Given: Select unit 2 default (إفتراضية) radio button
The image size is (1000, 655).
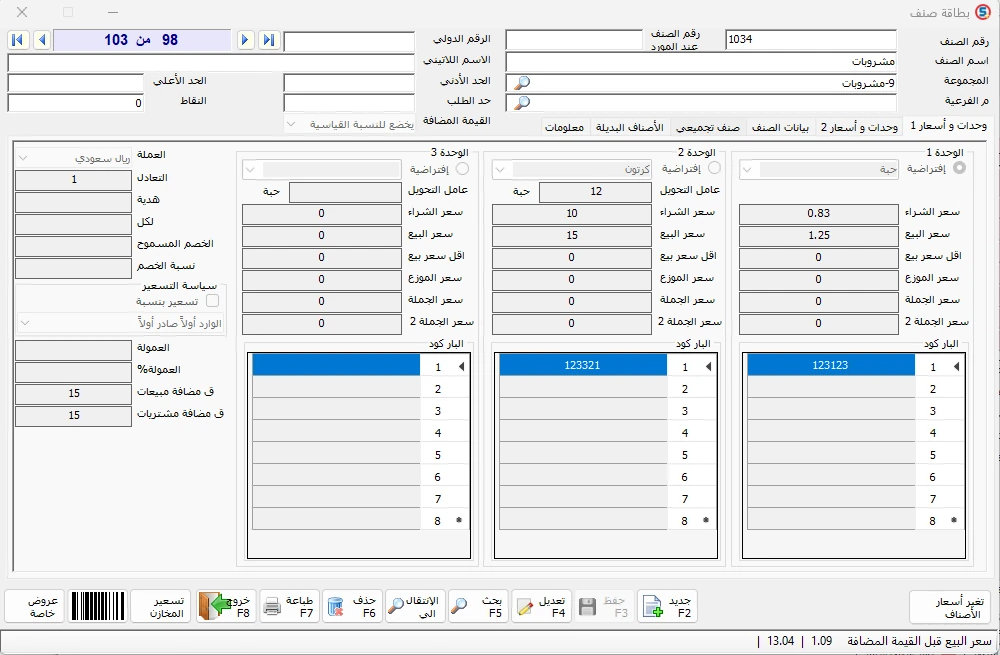Looking at the screenshot, I should (x=714, y=168).
